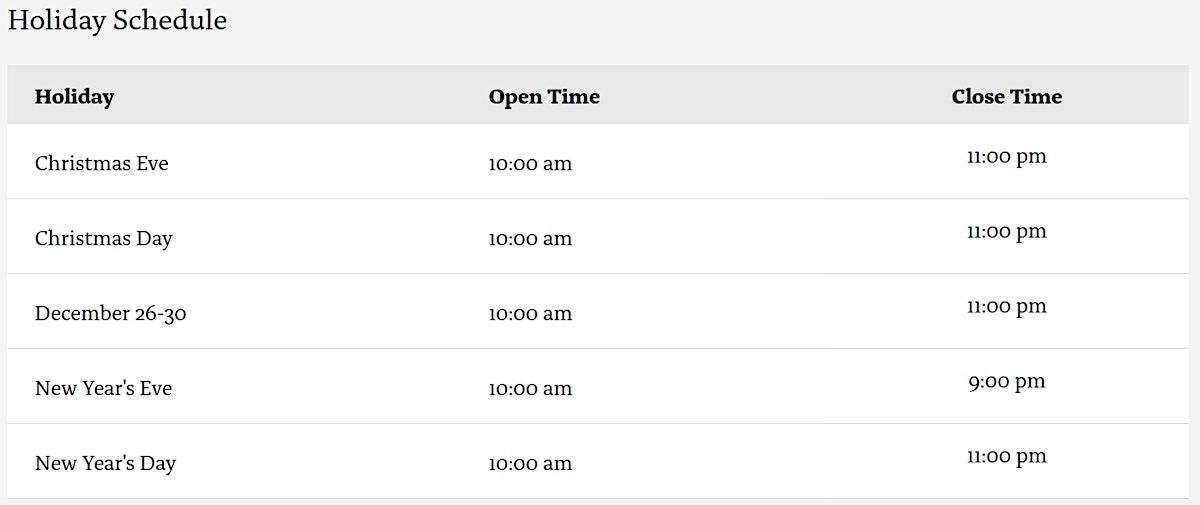Click the Open Time column header
The width and height of the screenshot is (1200, 505).
pyautogui.click(x=544, y=97)
